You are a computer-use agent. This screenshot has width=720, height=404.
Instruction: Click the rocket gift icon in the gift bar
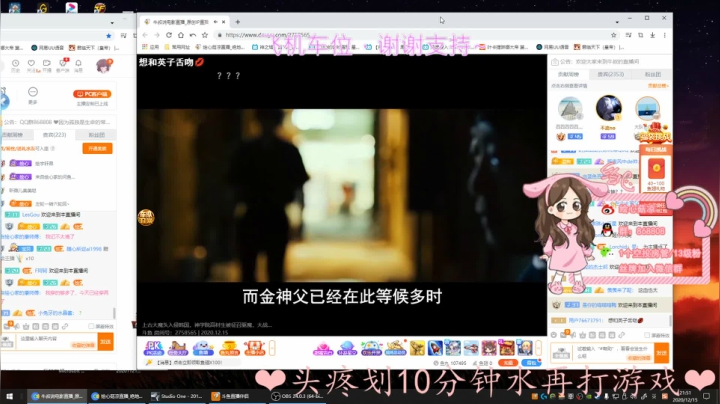click(x=435, y=348)
